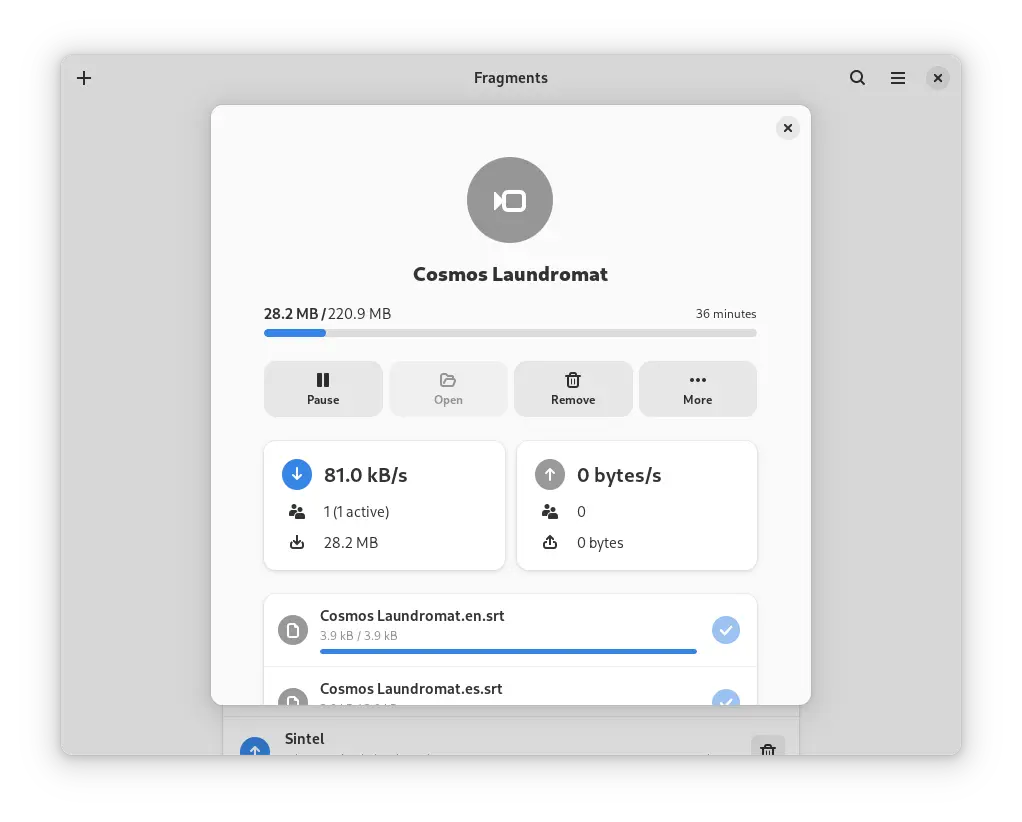Click the downloaded data icon beside 28.2 MB
Screen dimensions: 1022x822
pos(296,543)
